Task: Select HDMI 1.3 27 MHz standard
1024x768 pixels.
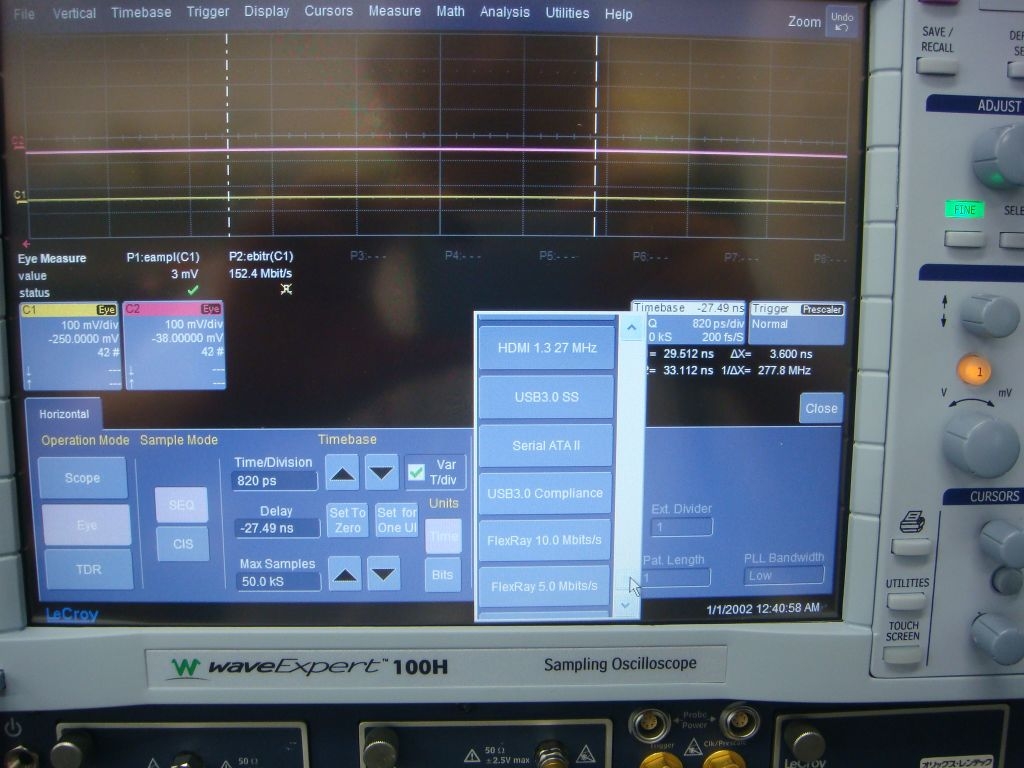Action: click(545, 348)
